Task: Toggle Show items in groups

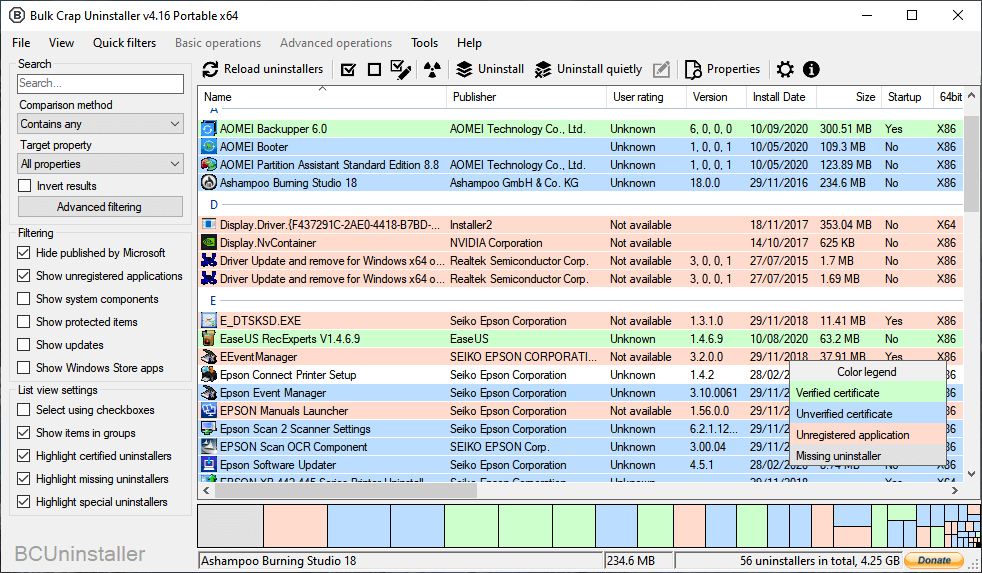Action: tap(24, 433)
